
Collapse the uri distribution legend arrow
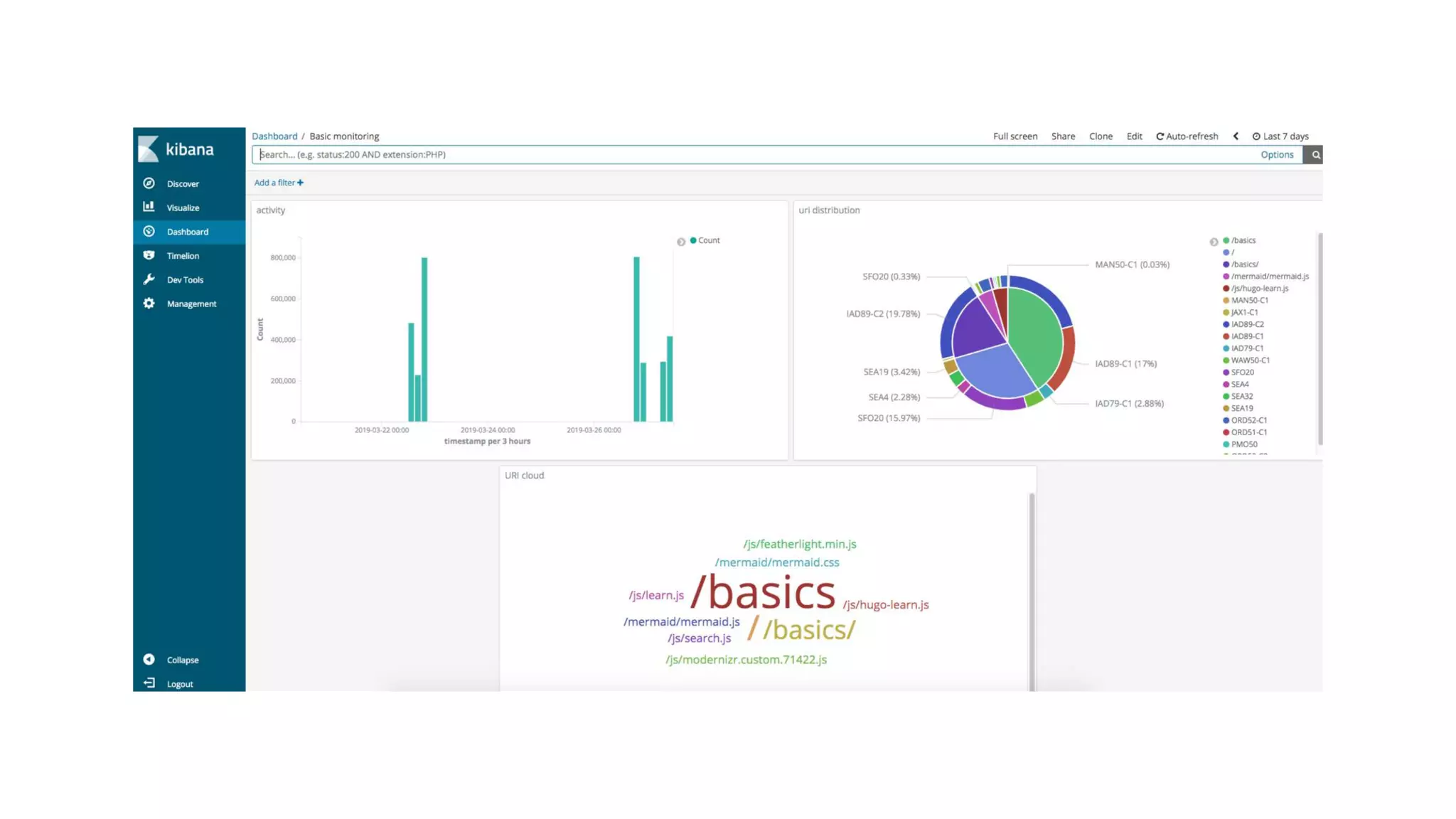pyautogui.click(x=1214, y=242)
